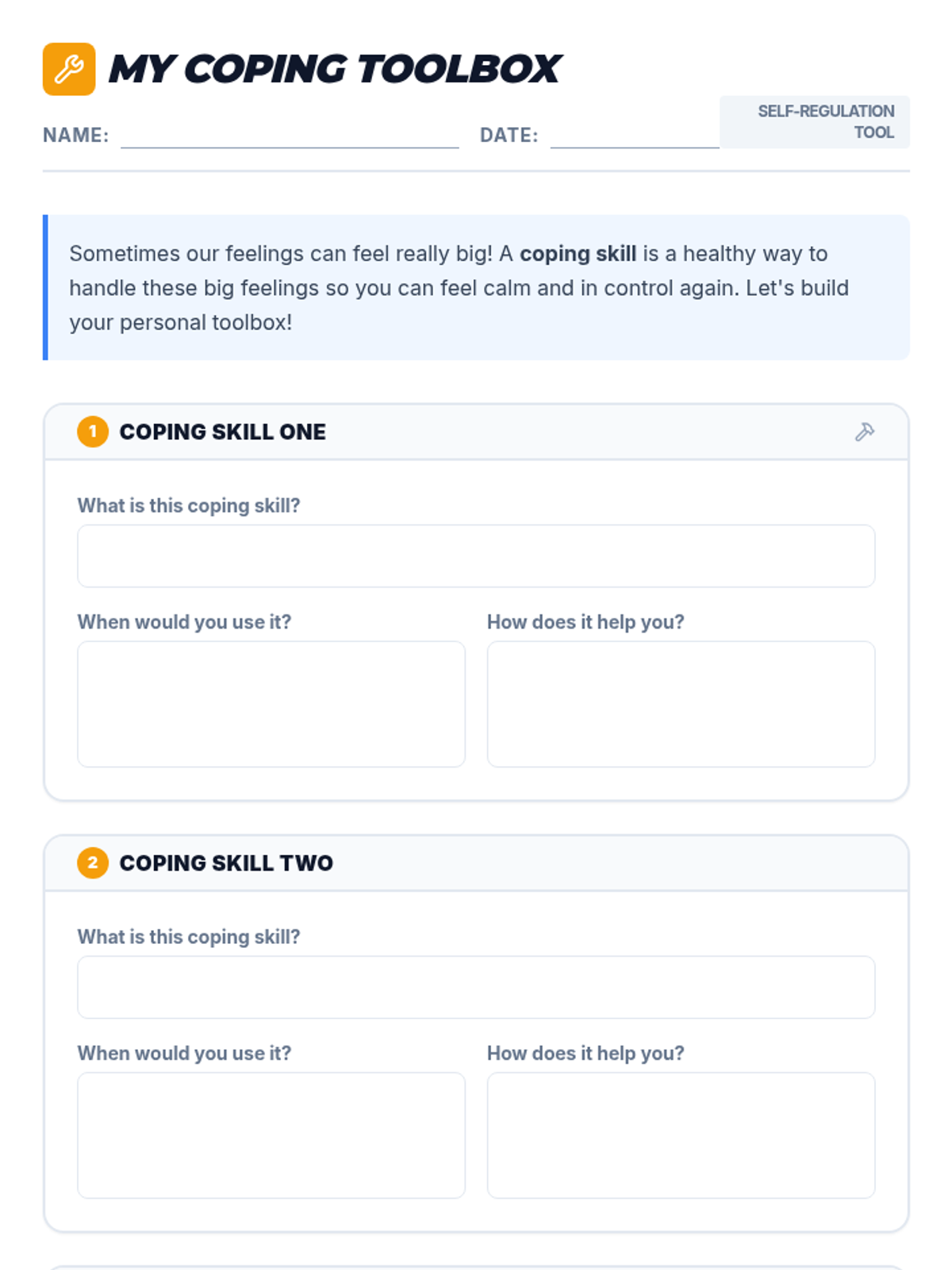
Task: Click the Name line field
Action: click(x=290, y=135)
